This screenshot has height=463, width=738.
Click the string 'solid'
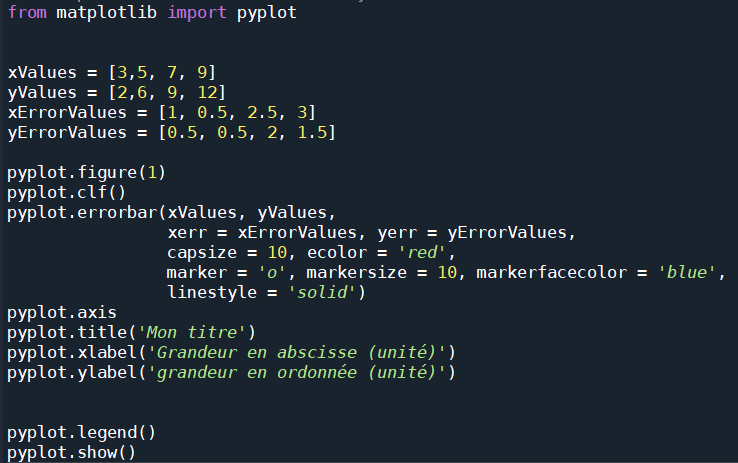(322, 293)
